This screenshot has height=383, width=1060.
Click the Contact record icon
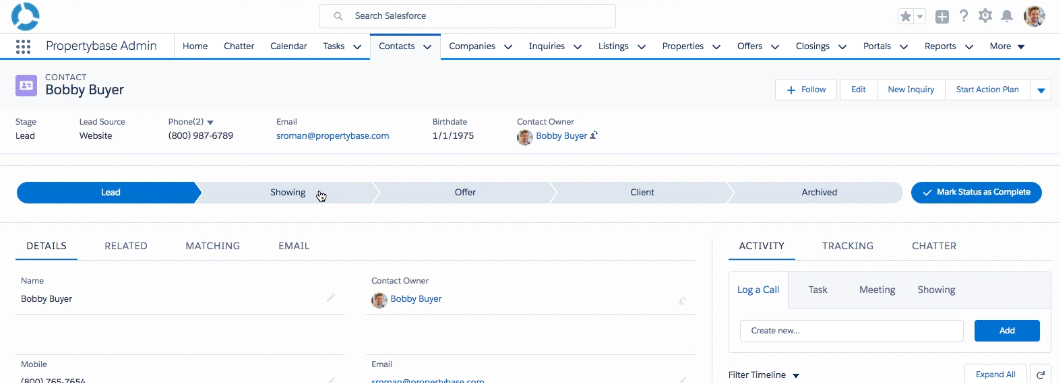[x=26, y=85]
